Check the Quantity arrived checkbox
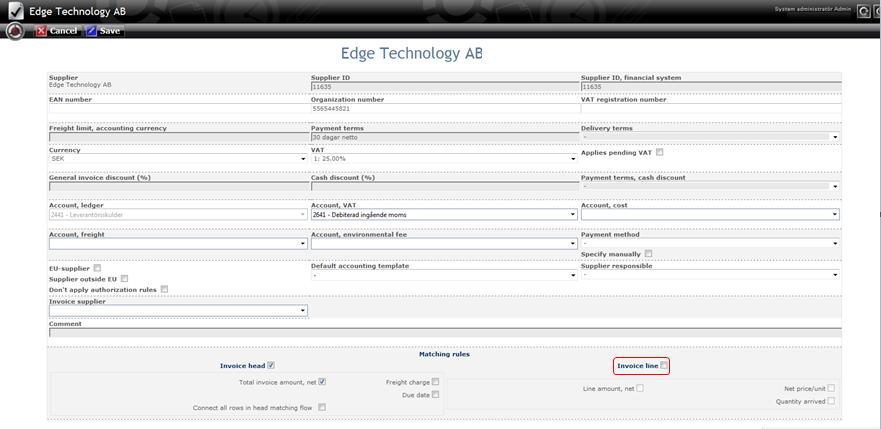The height and width of the screenshot is (429, 881). (831, 401)
